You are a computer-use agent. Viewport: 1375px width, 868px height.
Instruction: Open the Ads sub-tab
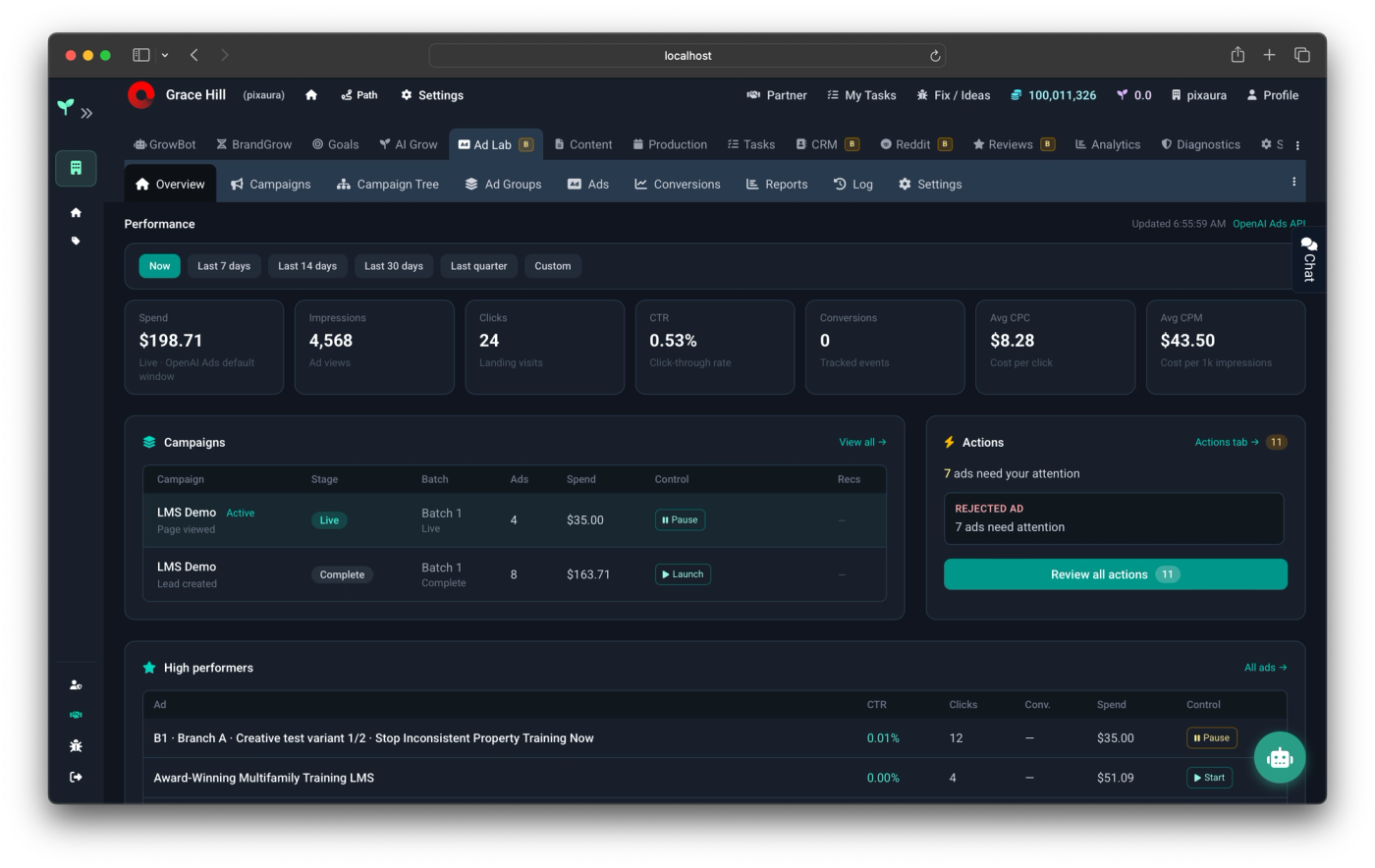coord(588,184)
